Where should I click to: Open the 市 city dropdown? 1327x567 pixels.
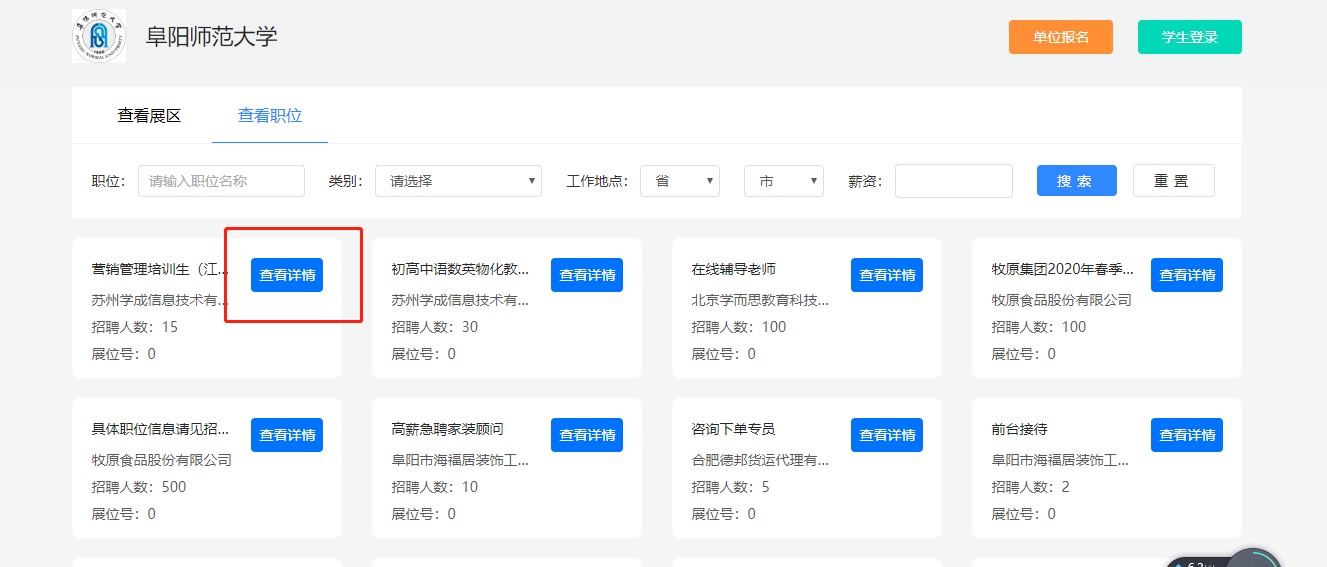783,181
